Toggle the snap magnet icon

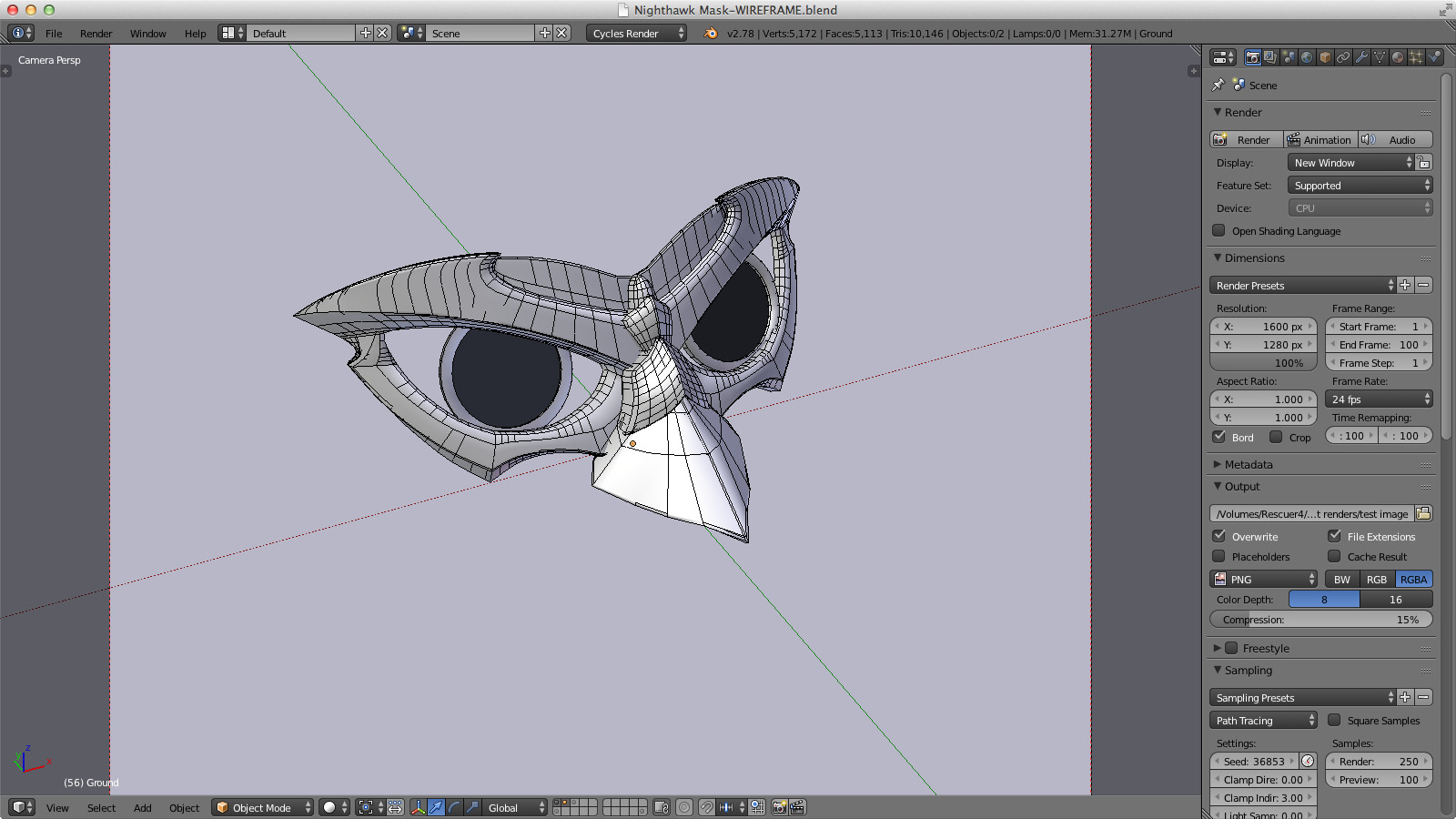[x=706, y=807]
